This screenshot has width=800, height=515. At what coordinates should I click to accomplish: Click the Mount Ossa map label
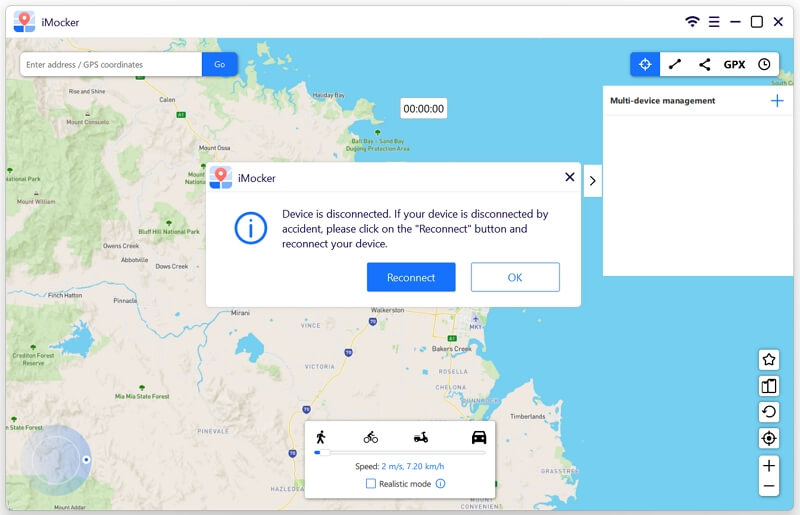[214, 148]
